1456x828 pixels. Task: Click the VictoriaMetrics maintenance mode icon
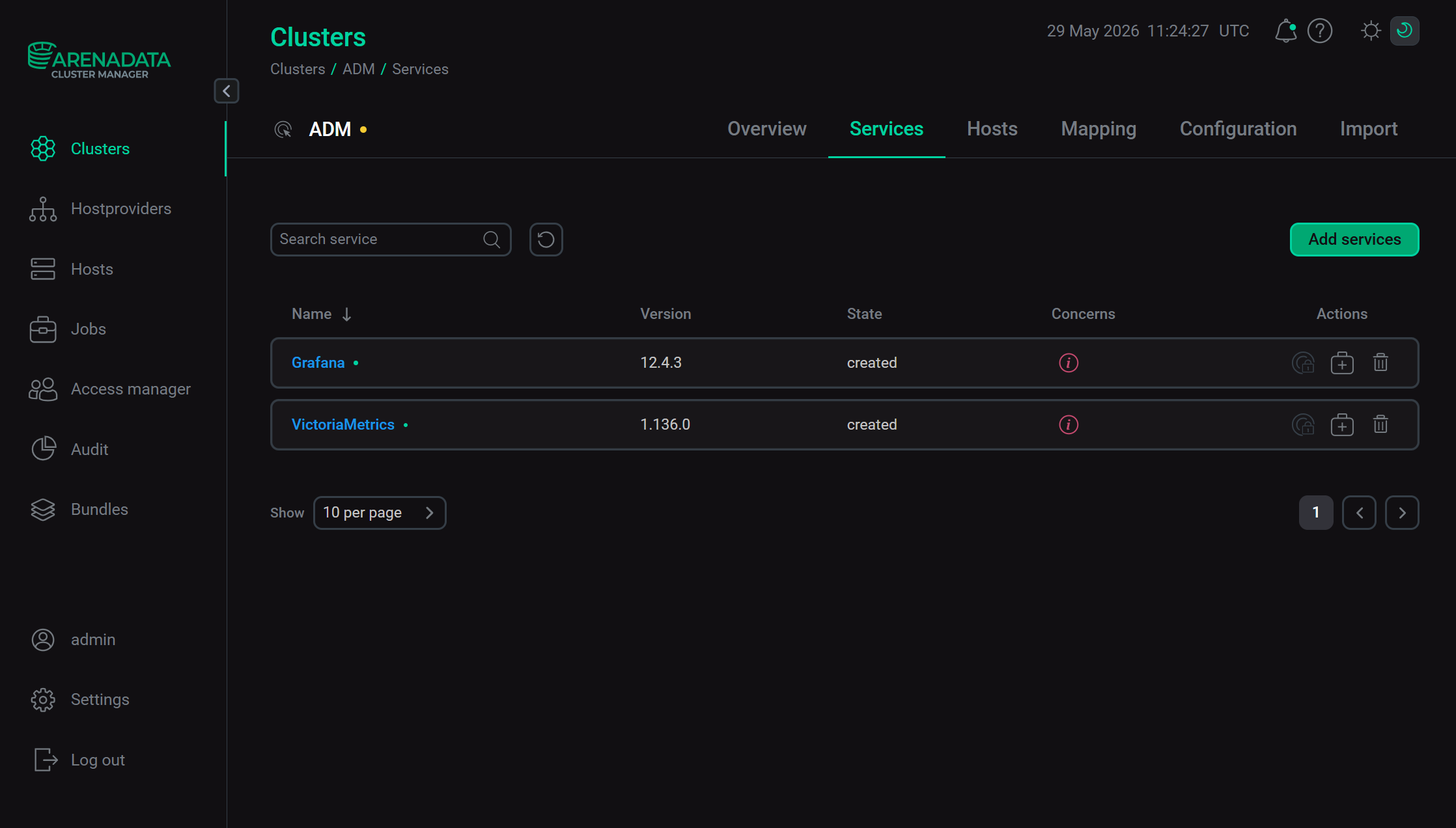coord(1342,424)
